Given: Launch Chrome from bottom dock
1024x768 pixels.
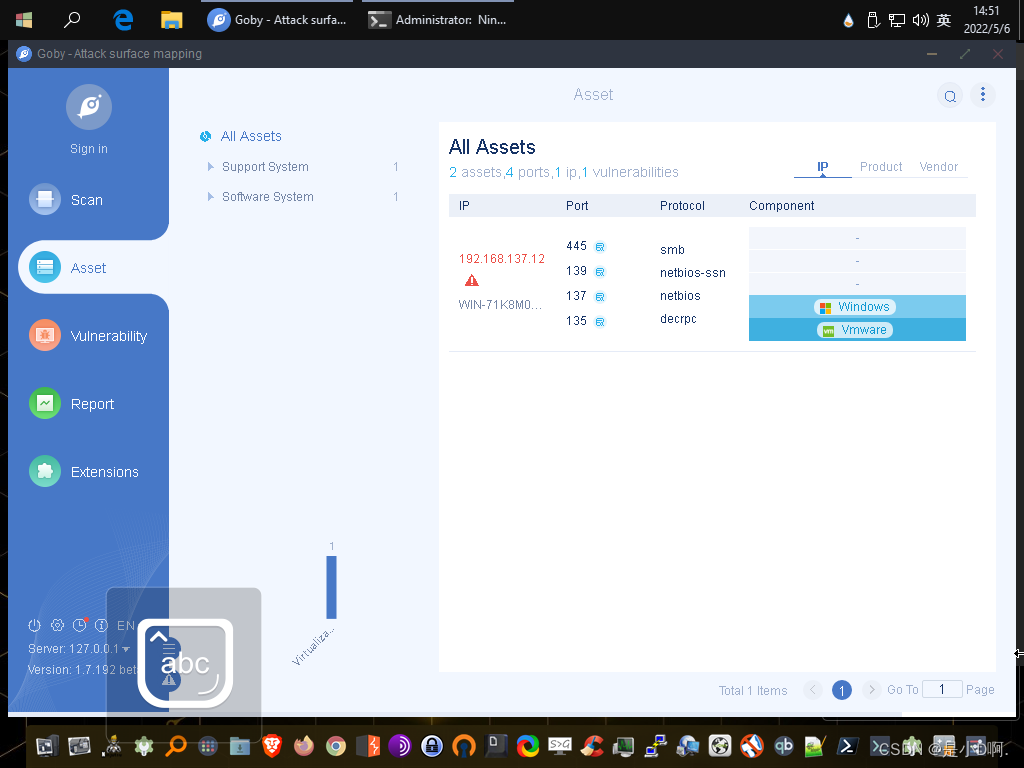Looking at the screenshot, I should (x=336, y=745).
